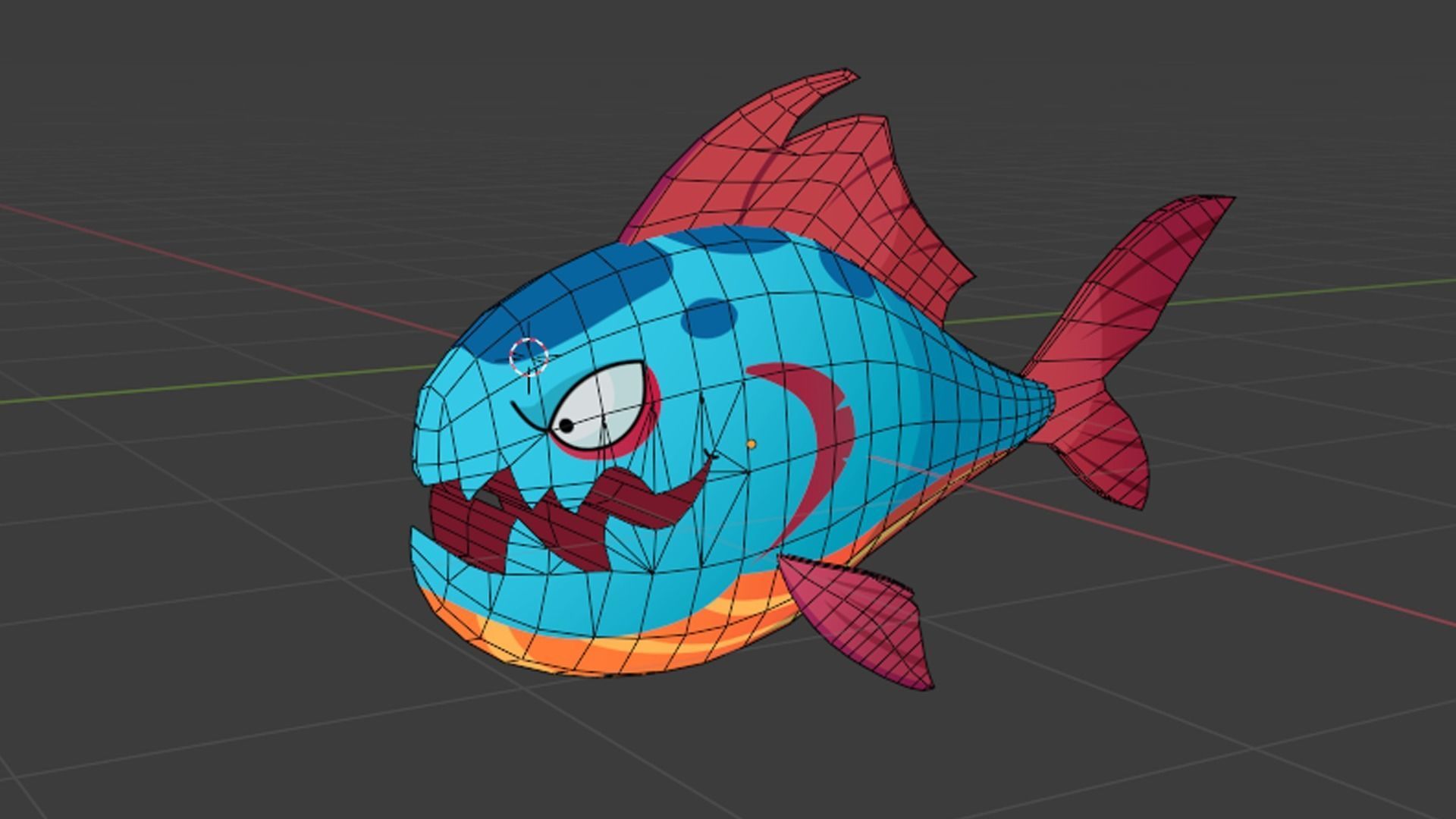Select the orange origin dot on the fish body
Viewport: 1456px width, 819px height.
tap(752, 444)
